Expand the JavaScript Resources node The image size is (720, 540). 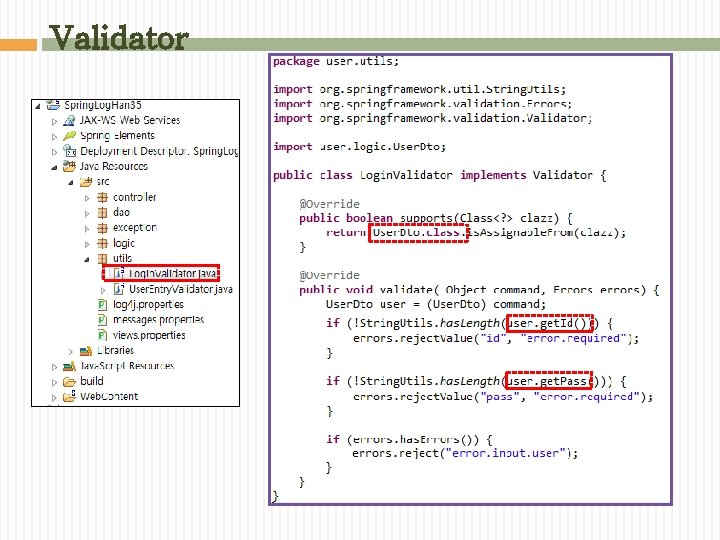coord(54,367)
